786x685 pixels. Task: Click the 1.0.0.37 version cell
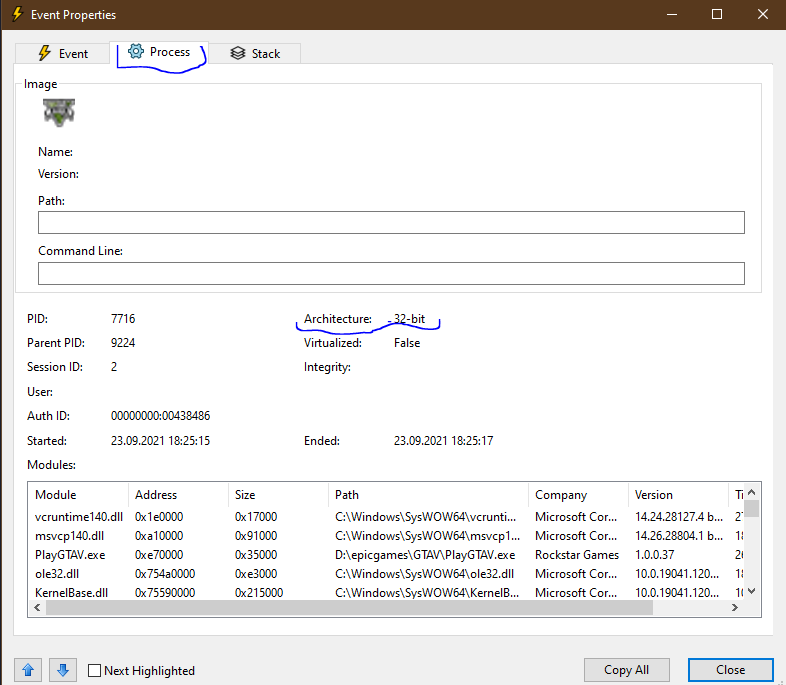[x=655, y=555]
